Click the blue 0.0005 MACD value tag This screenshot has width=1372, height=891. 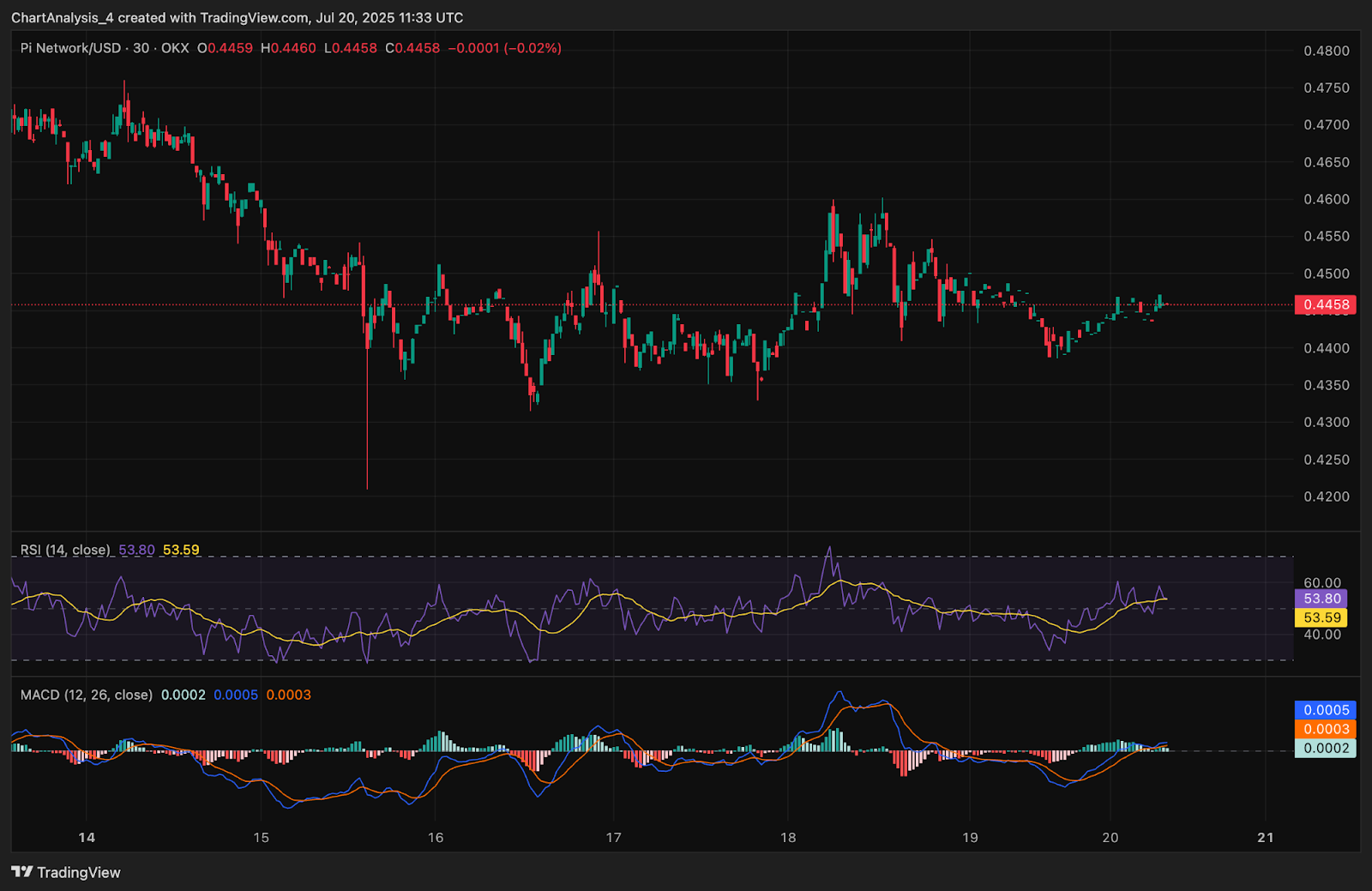coord(1325,710)
